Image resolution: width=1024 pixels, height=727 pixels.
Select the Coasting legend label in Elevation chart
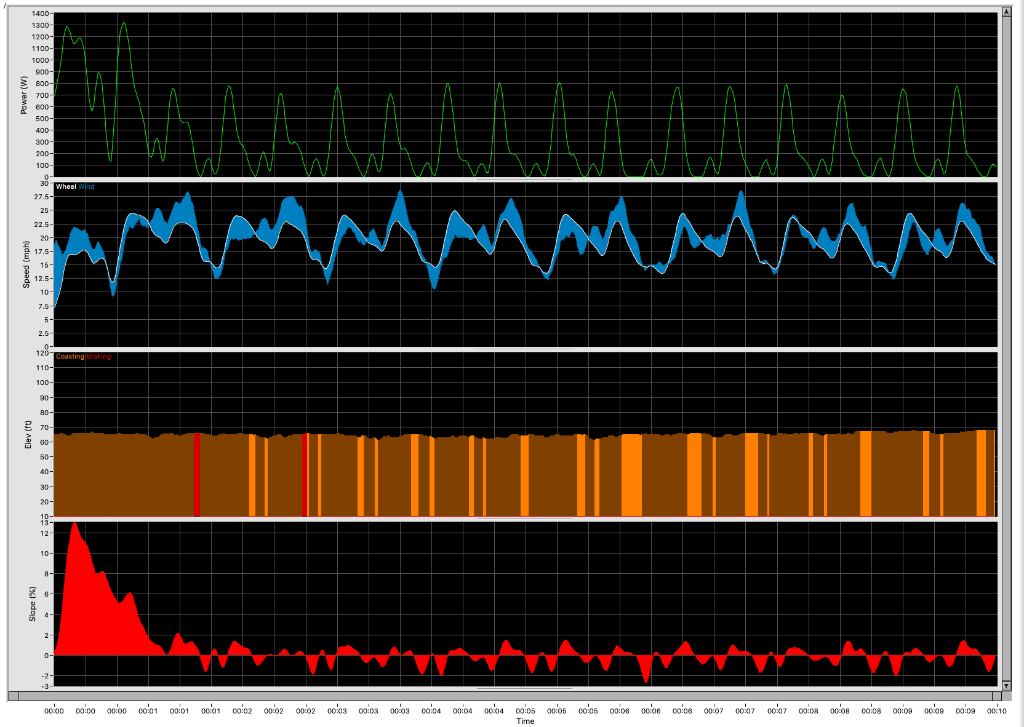(70, 357)
